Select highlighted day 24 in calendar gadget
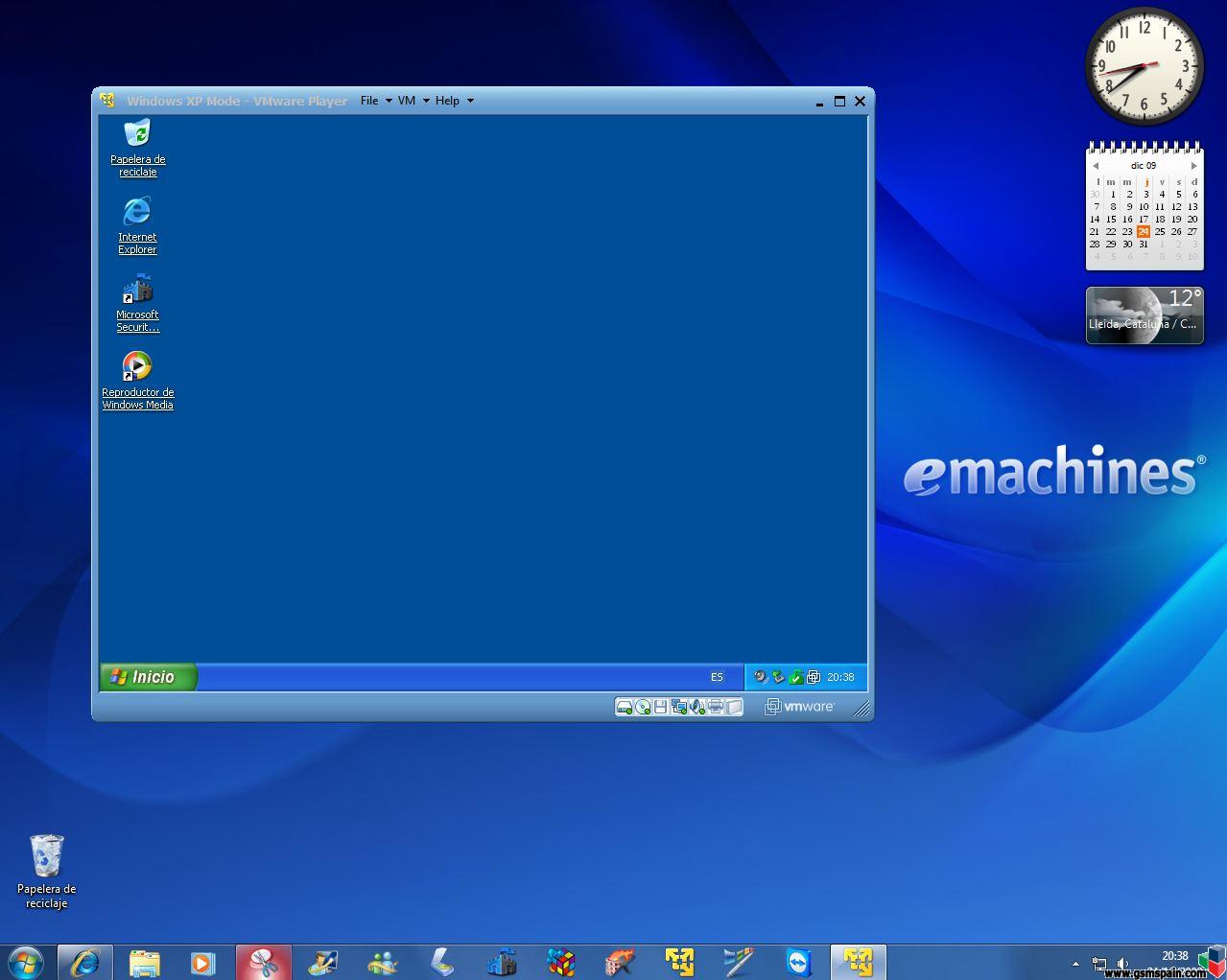The height and width of the screenshot is (980, 1227). [1143, 231]
